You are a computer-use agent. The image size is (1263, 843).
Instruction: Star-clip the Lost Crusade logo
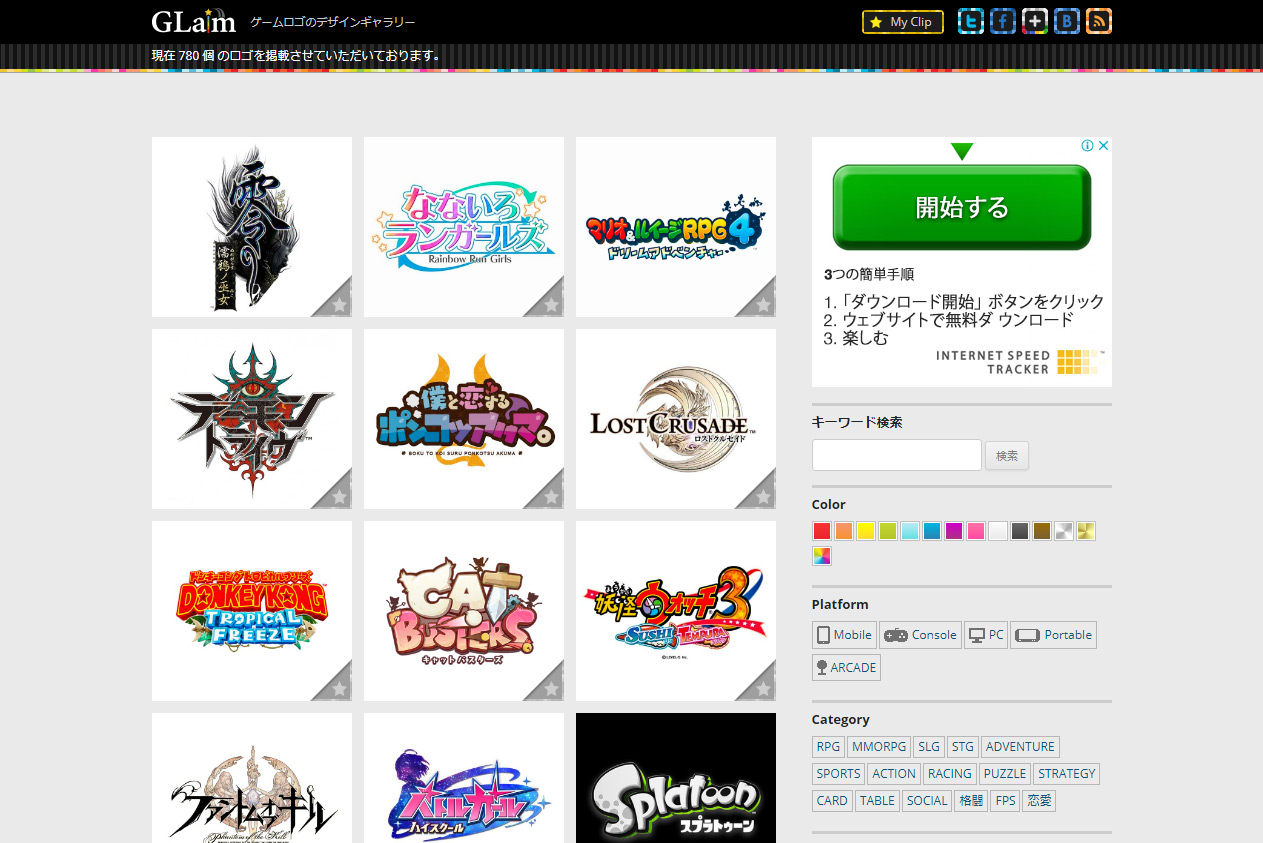coord(762,495)
